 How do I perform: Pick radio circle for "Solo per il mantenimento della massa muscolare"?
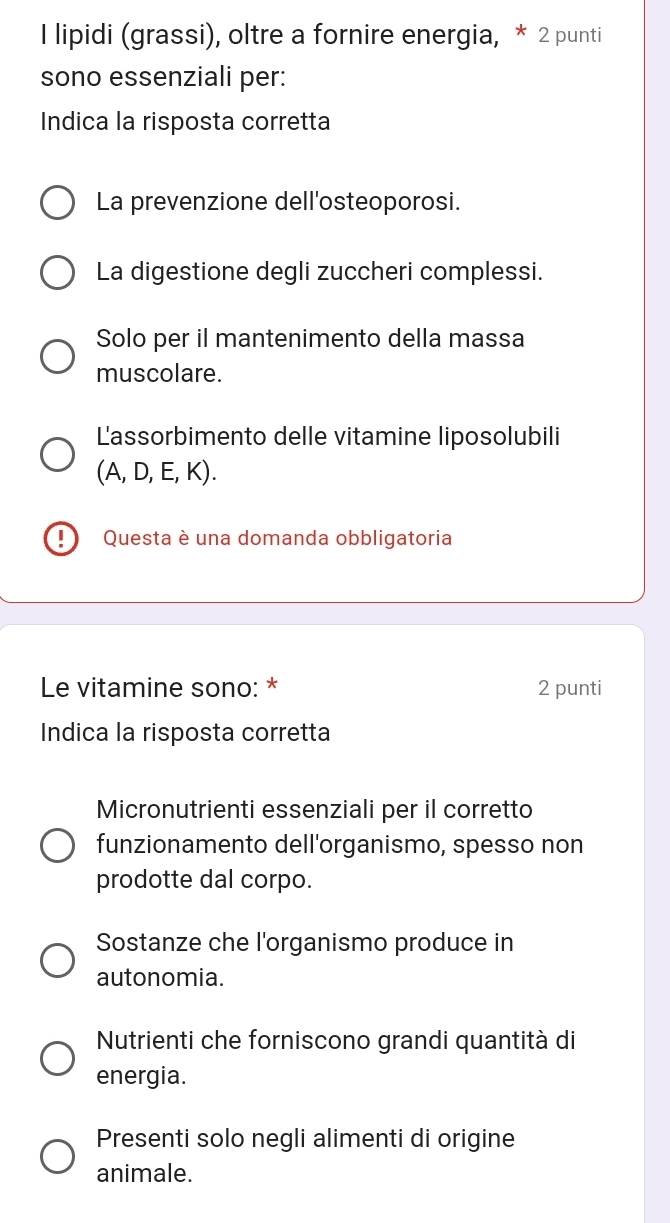coord(57,356)
